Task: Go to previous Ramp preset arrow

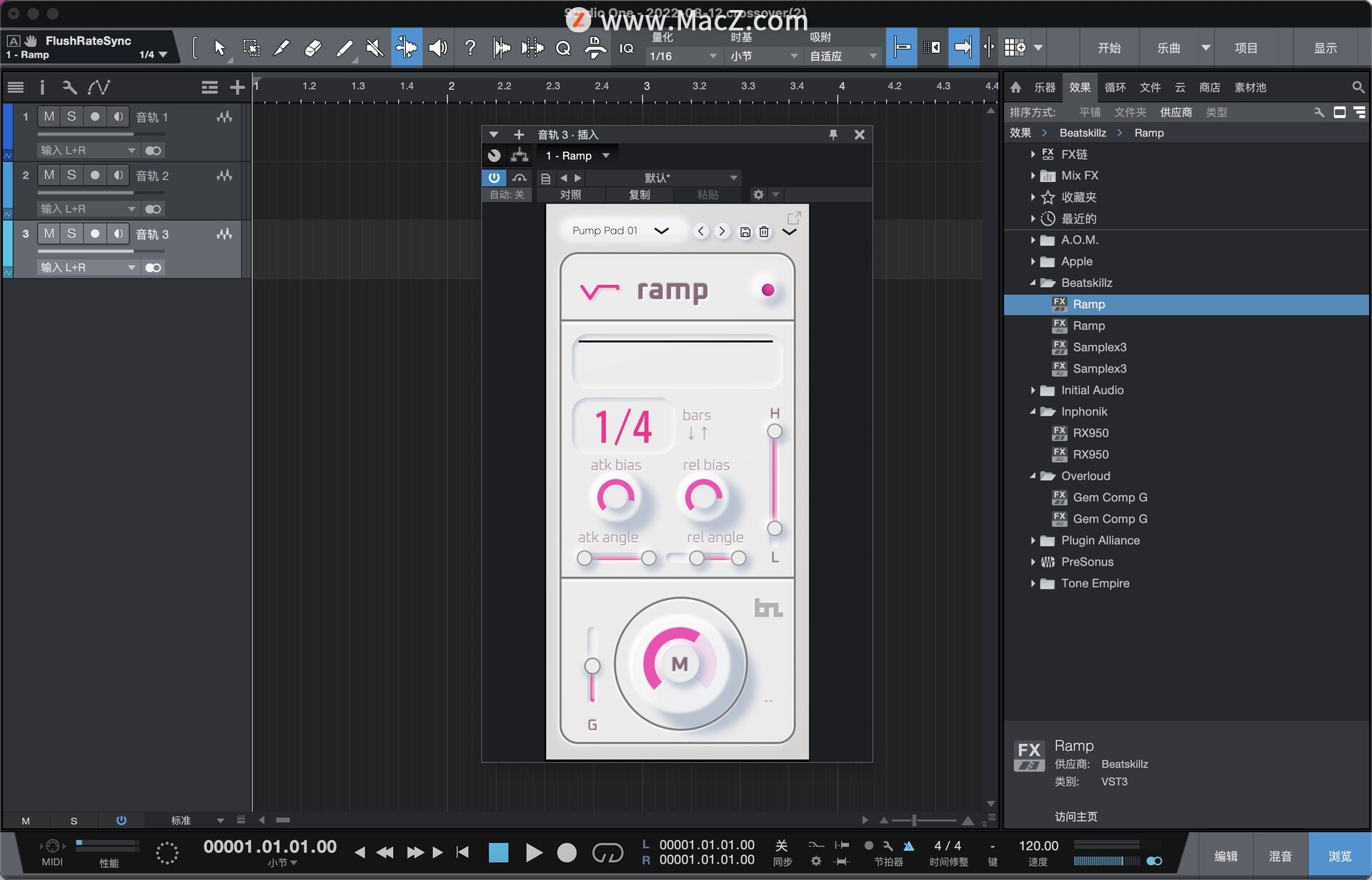Action: (x=701, y=231)
